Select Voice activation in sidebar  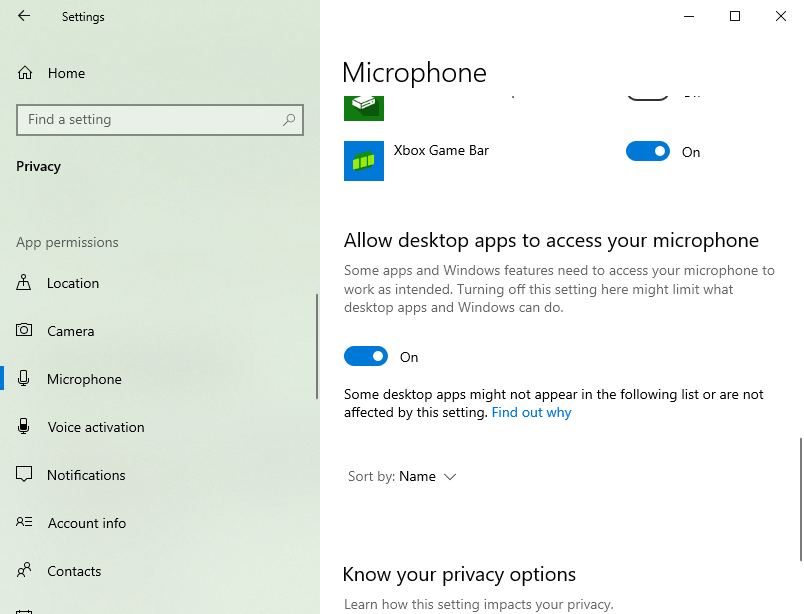[96, 427]
